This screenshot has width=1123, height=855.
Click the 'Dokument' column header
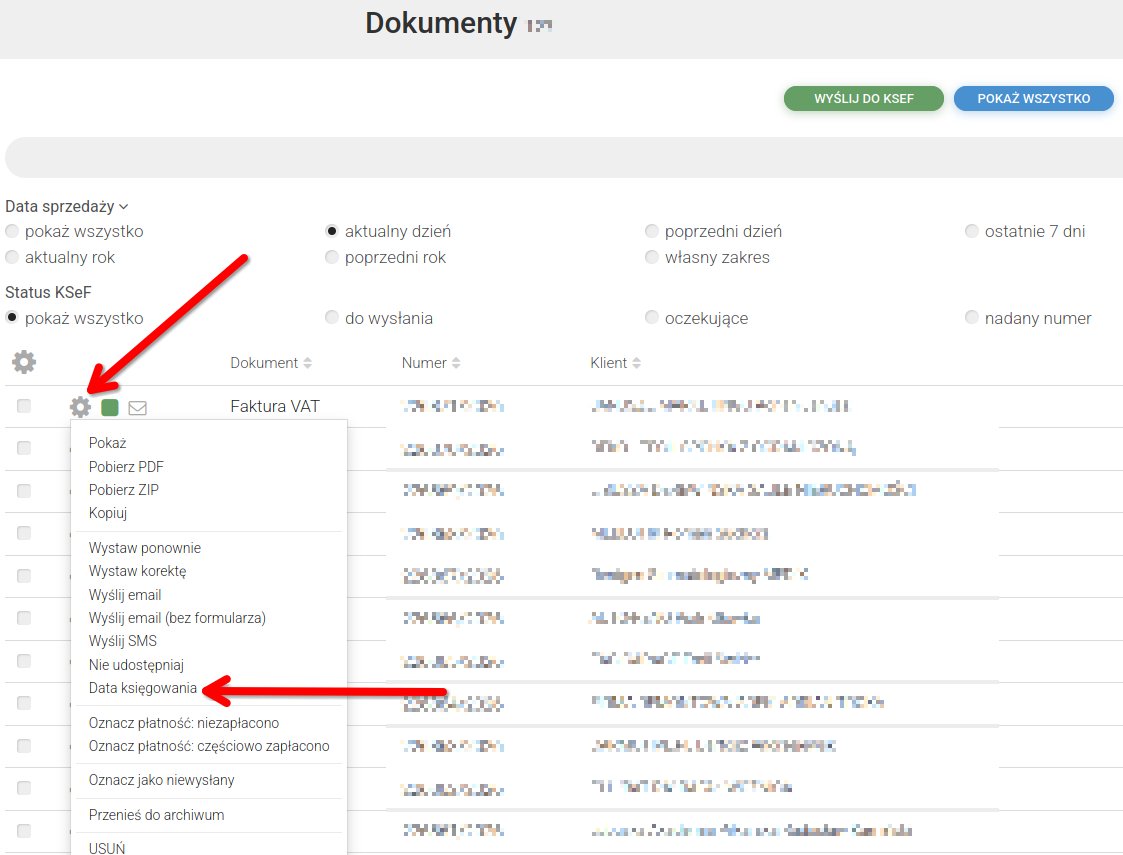click(x=264, y=363)
